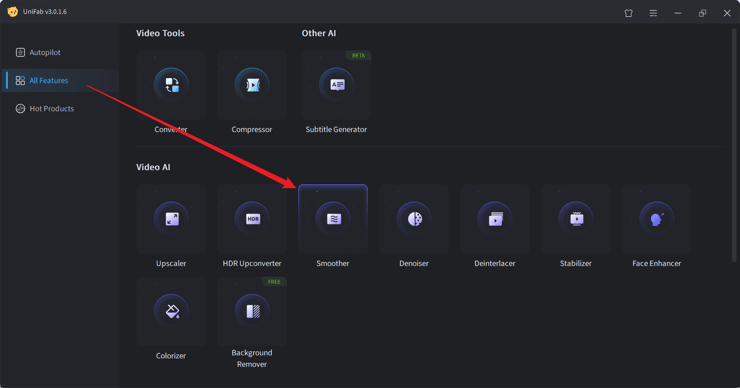The image size is (740, 388).
Task: Restore down the UniFab window
Action: point(702,13)
